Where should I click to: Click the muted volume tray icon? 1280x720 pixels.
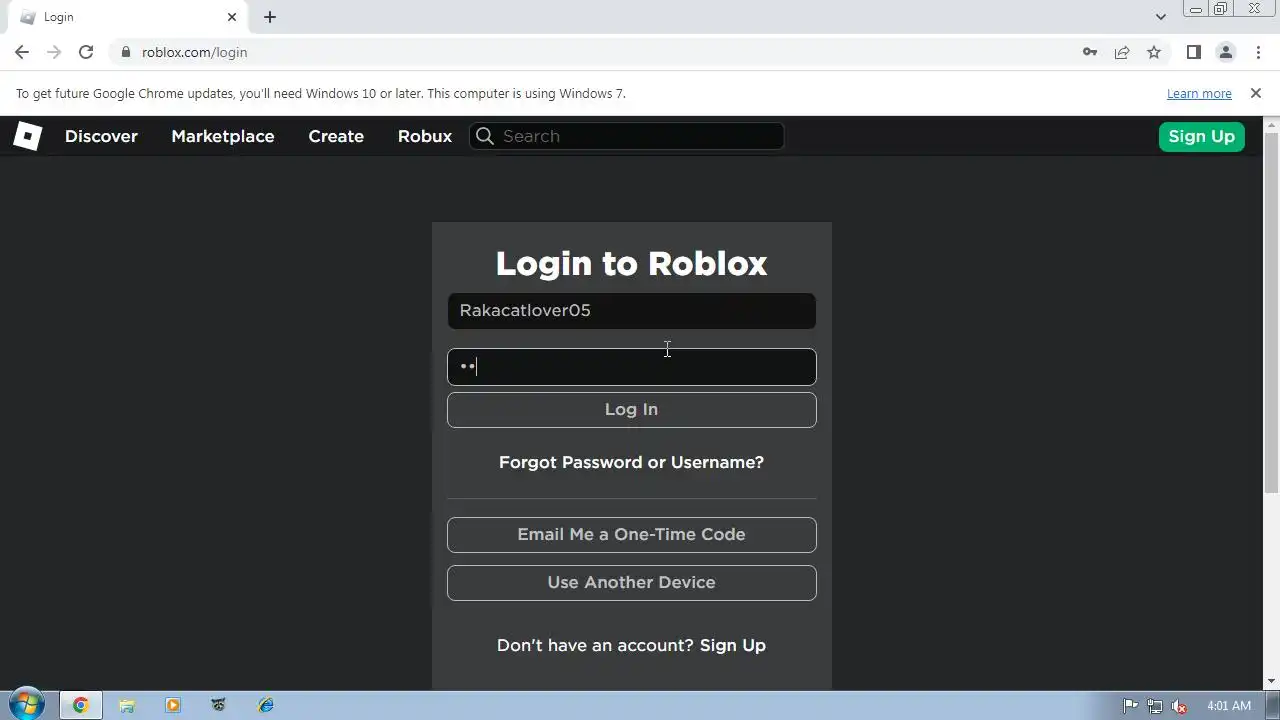pos(1179,706)
